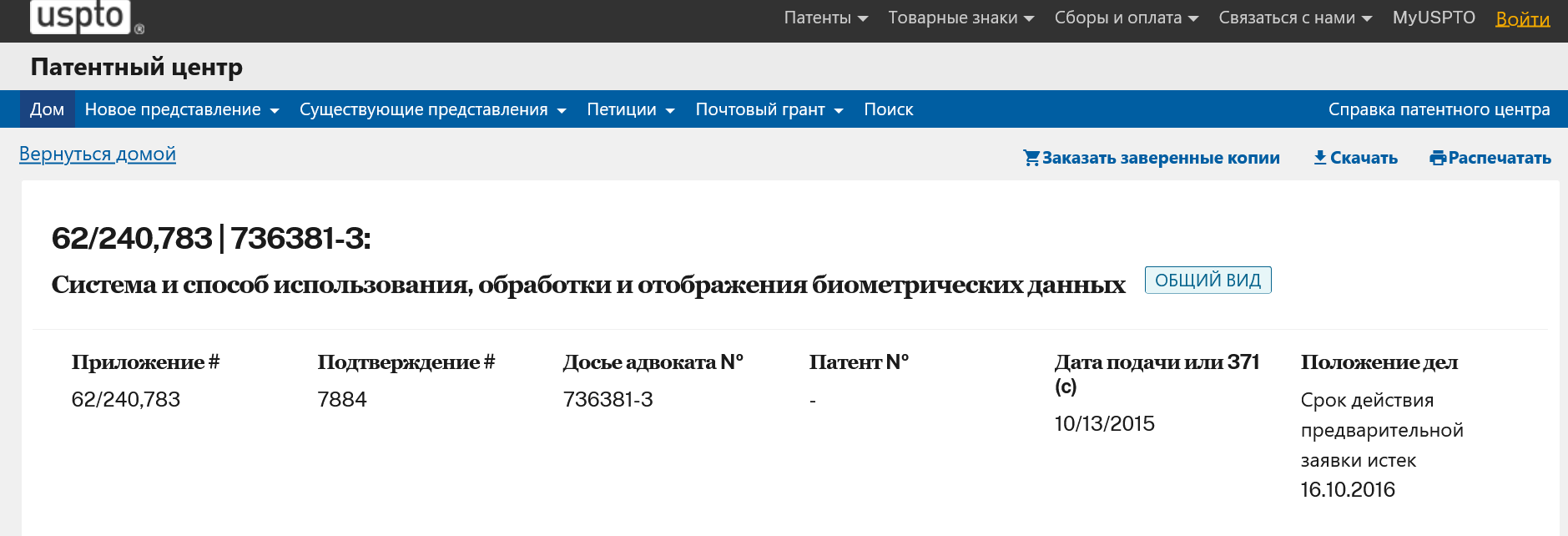Click the Войти sign-in link
The height and width of the screenshot is (536, 1568).
pyautogui.click(x=1523, y=18)
